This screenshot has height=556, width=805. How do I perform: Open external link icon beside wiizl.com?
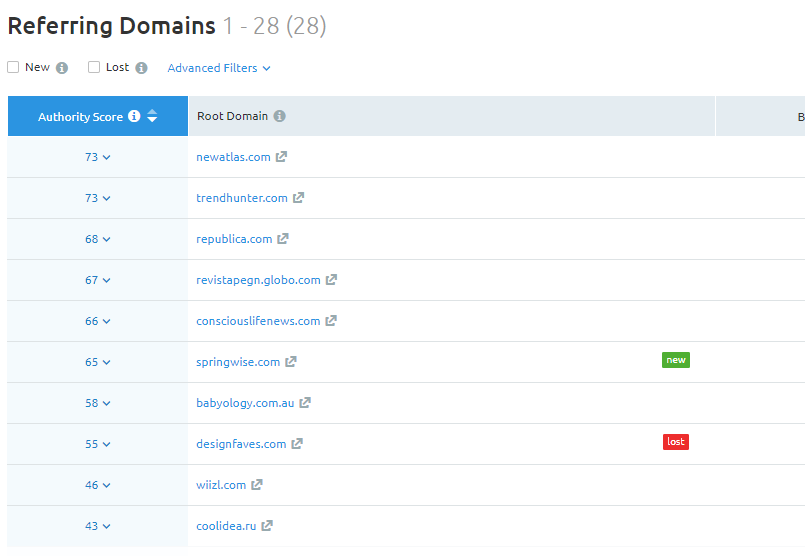tap(257, 485)
